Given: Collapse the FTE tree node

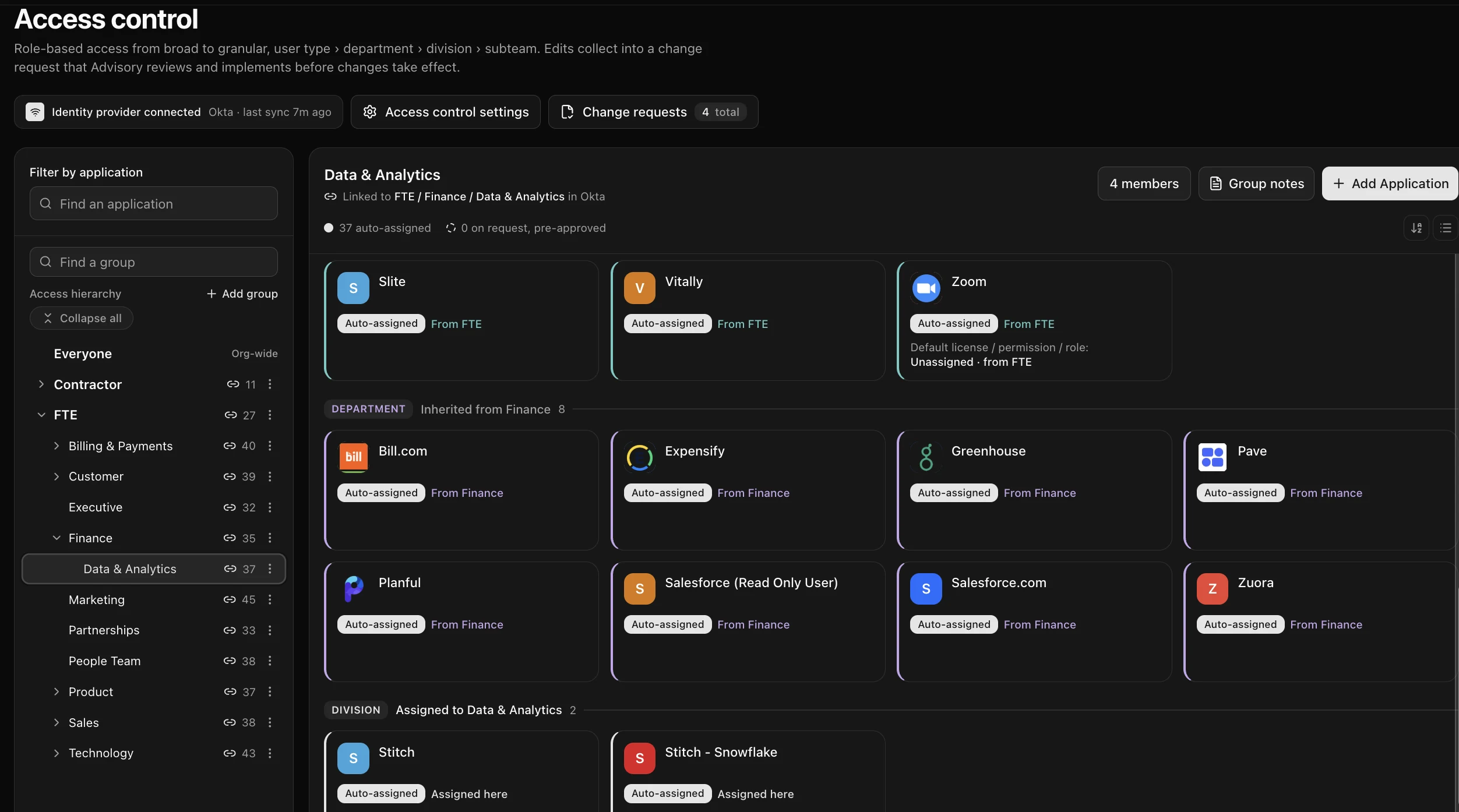Looking at the screenshot, I should (41, 415).
